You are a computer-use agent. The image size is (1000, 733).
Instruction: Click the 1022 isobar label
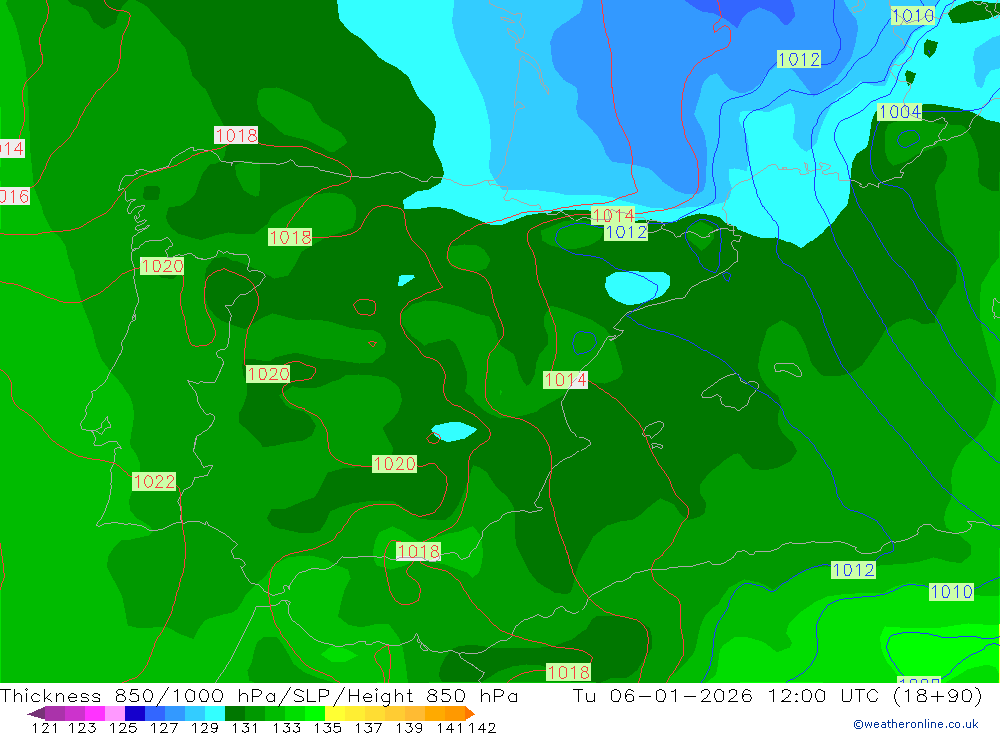pyautogui.click(x=154, y=481)
